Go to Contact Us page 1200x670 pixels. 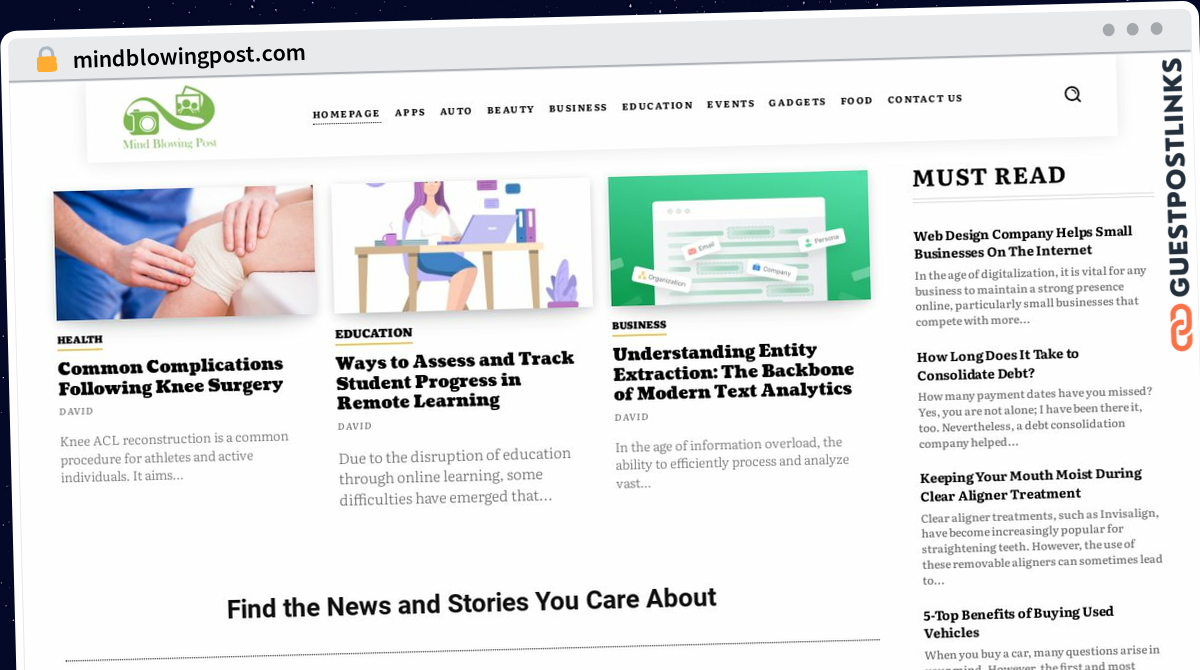pyautogui.click(x=925, y=99)
